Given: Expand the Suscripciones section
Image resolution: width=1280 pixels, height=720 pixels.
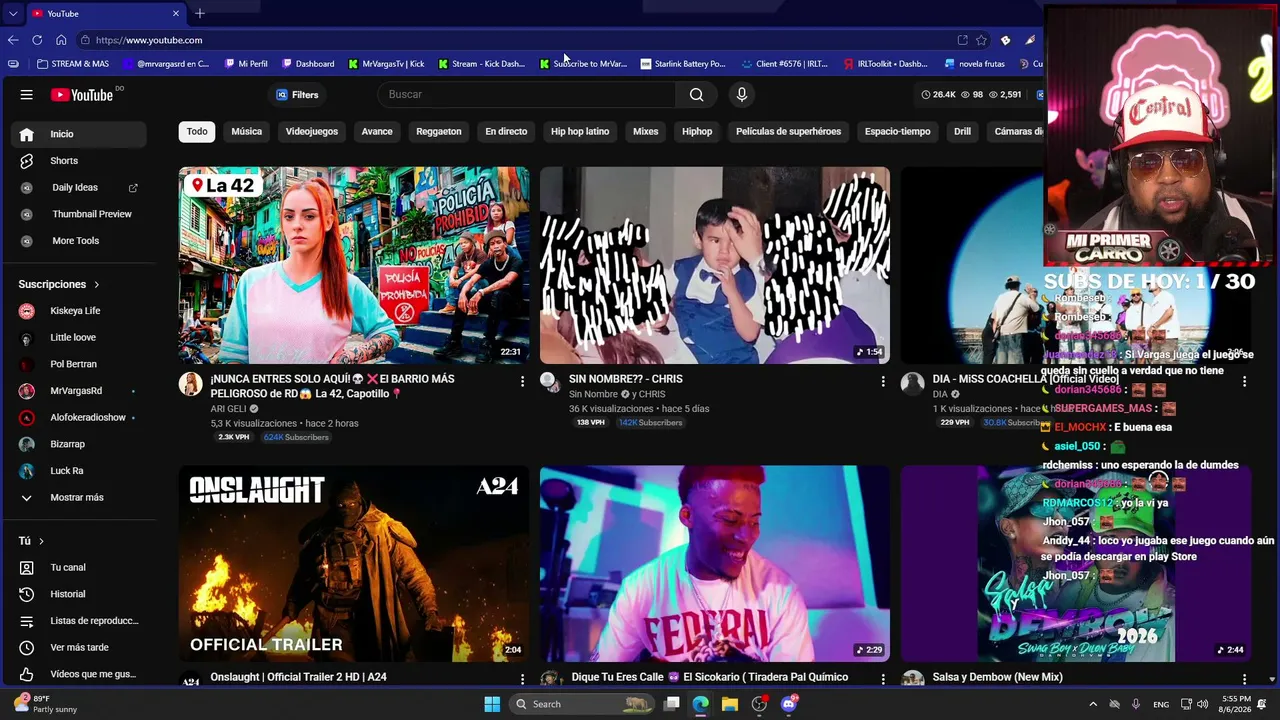Looking at the screenshot, I should [x=59, y=284].
